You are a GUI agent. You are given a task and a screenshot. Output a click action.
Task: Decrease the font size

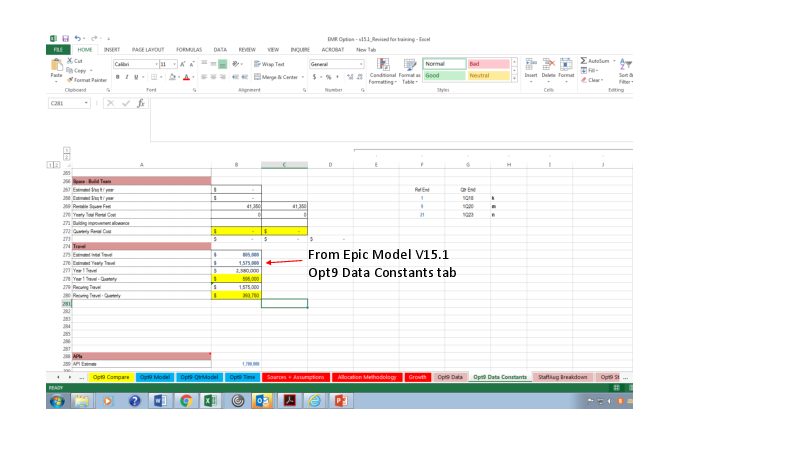(x=192, y=64)
